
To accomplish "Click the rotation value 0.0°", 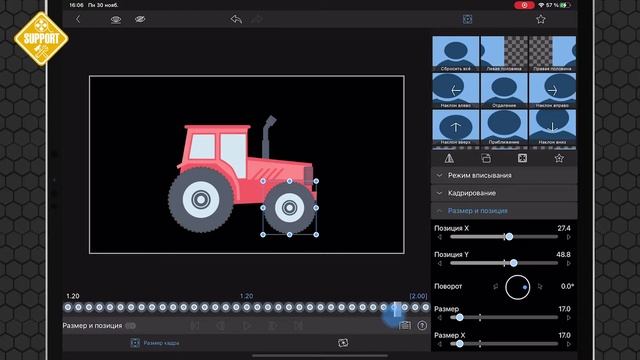I will click(567, 286).
